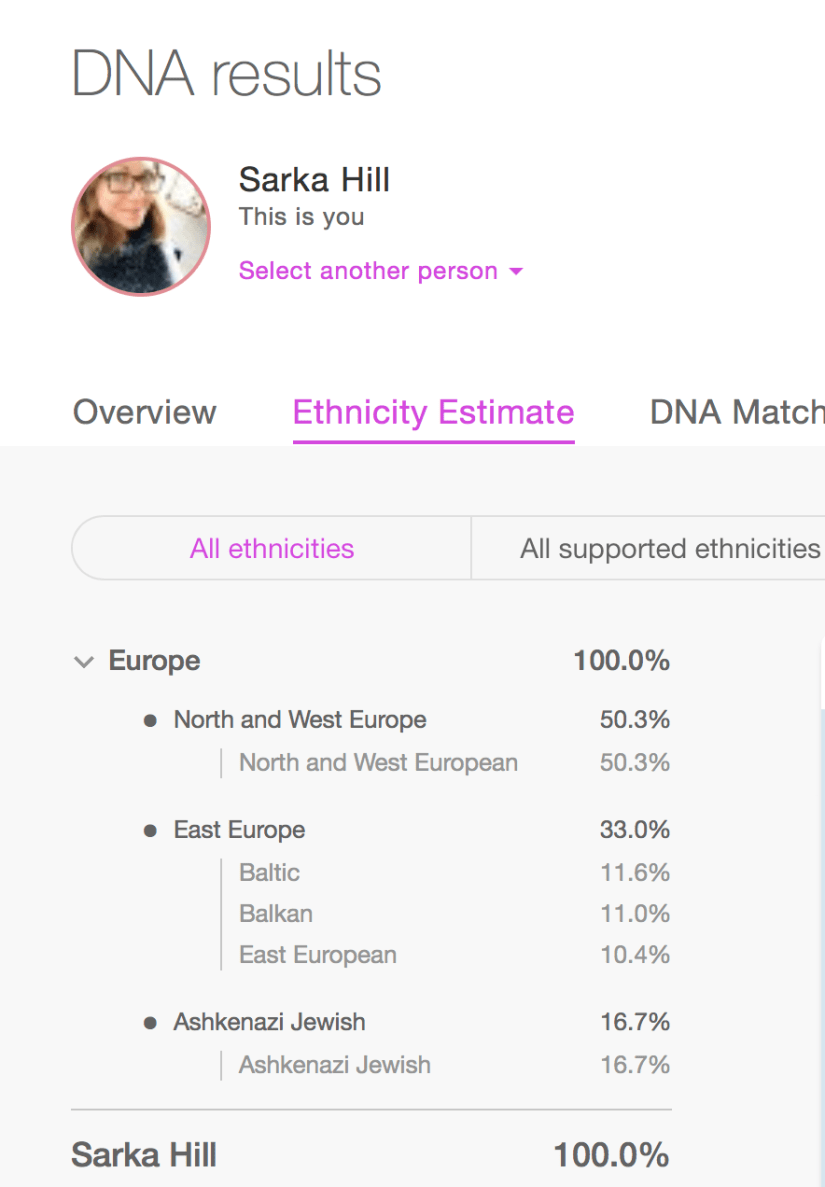
Task: Click the Ashkenazi Jewish 16.7% sub-entry
Action: click(334, 1065)
